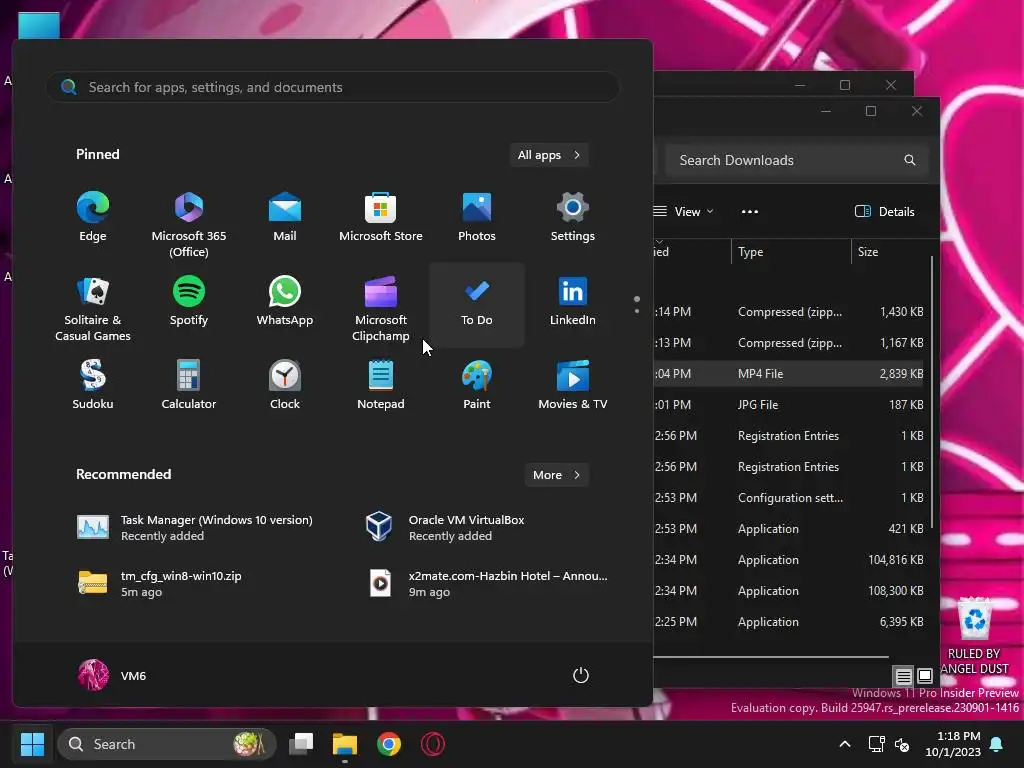1024x768 pixels.
Task: Select the MP4 File row in Downloads
Action: click(x=788, y=374)
